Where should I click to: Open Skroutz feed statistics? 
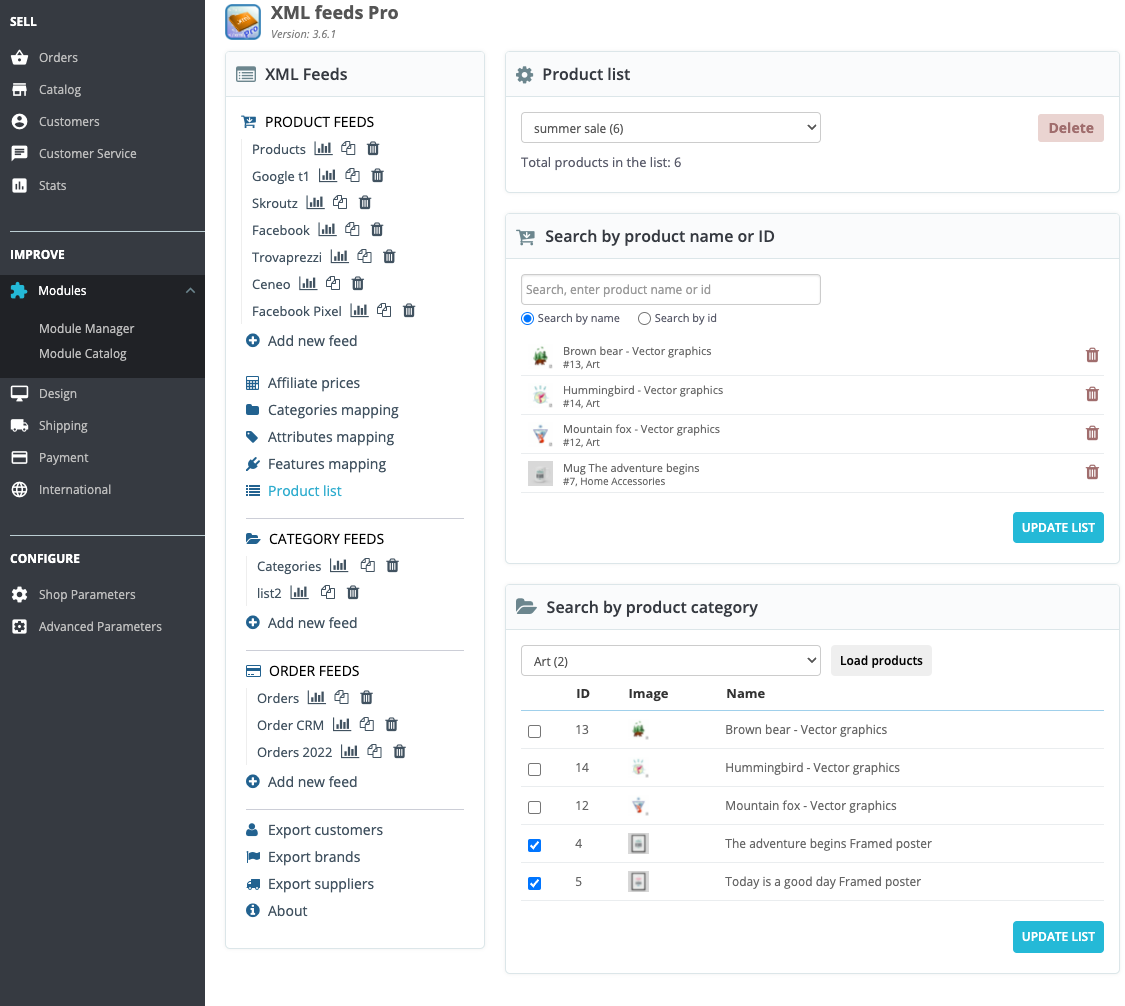(315, 202)
